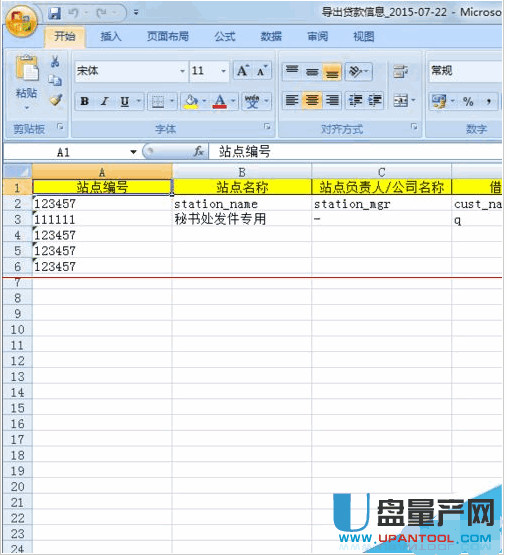Open the 公式 tab
This screenshot has width=507, height=555.
[225, 36]
